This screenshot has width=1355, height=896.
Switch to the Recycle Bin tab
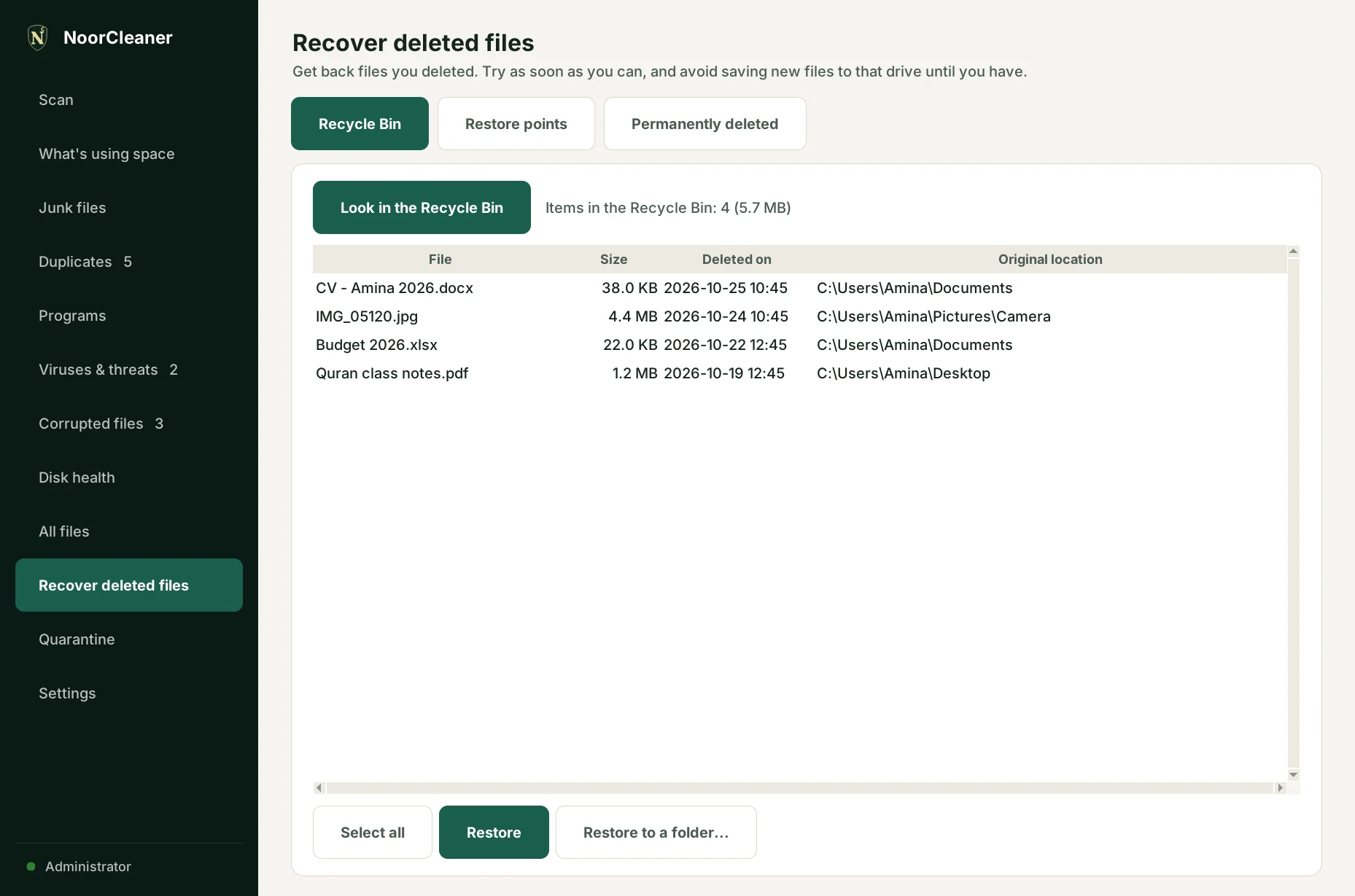360,124
